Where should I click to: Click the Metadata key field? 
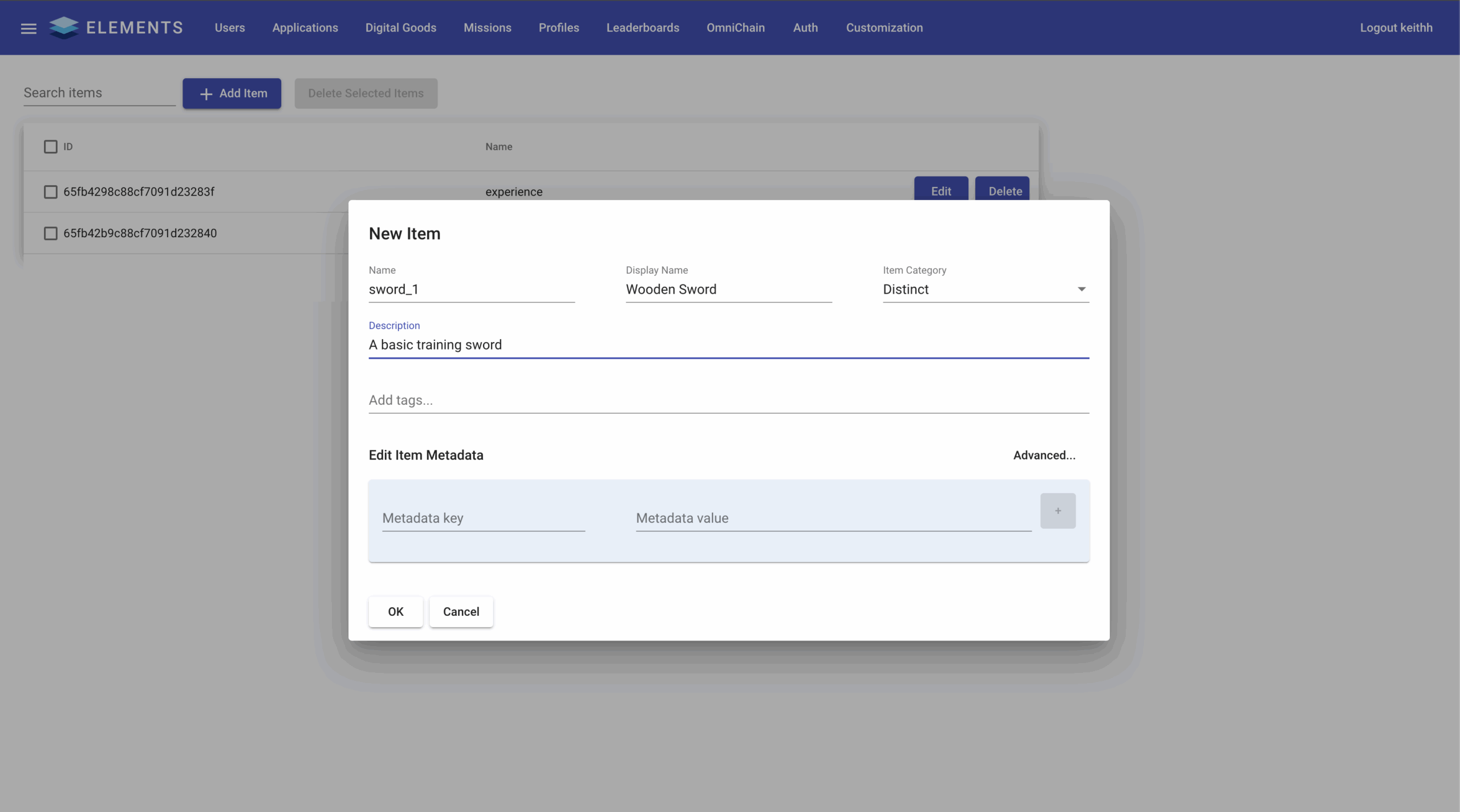(483, 518)
